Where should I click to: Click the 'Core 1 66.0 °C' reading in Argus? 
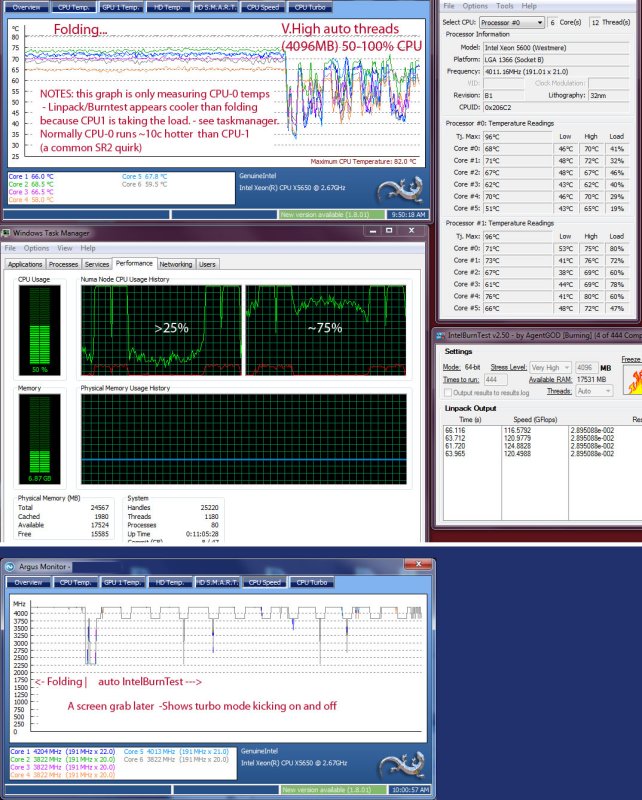(31, 177)
